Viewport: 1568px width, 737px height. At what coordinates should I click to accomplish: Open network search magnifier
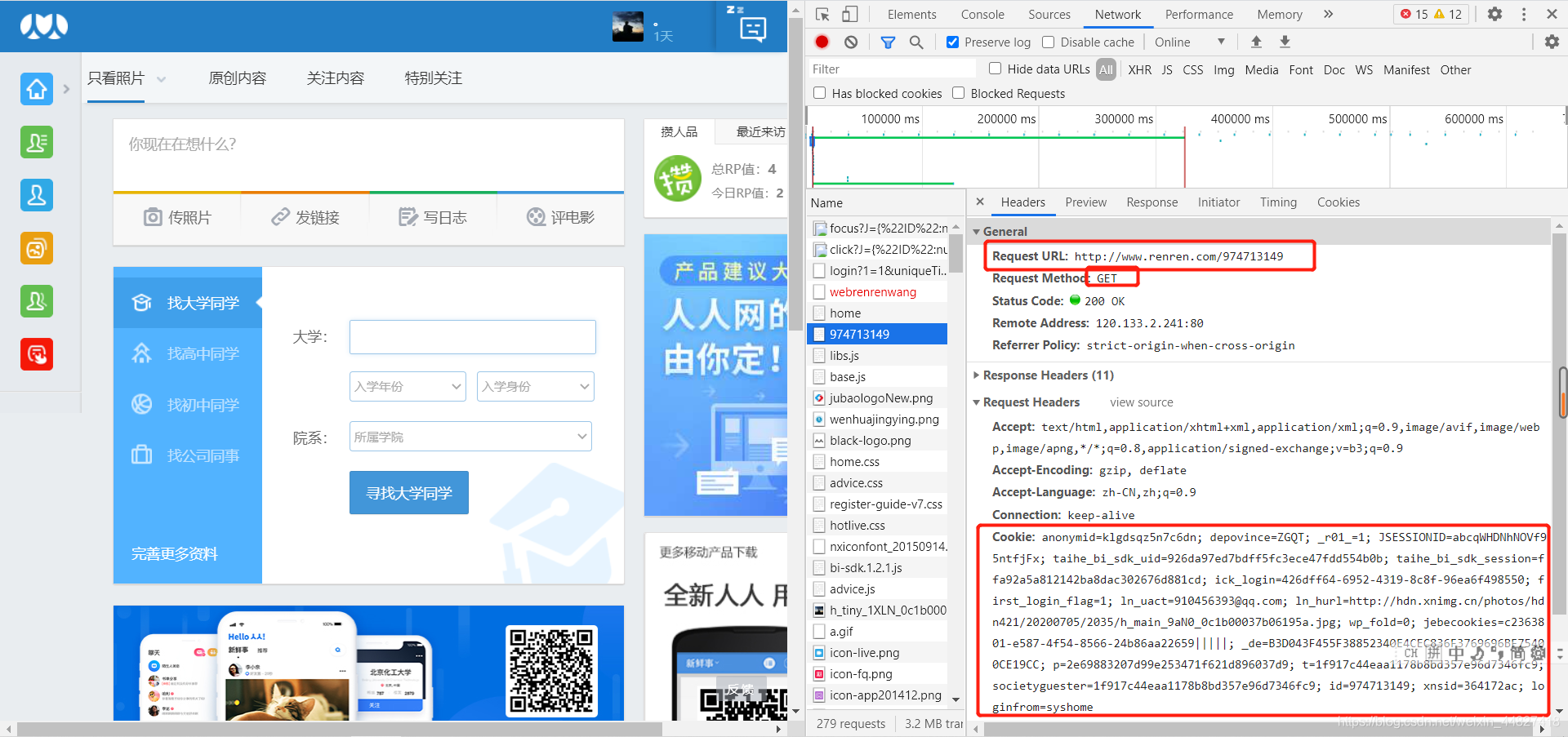[916, 42]
